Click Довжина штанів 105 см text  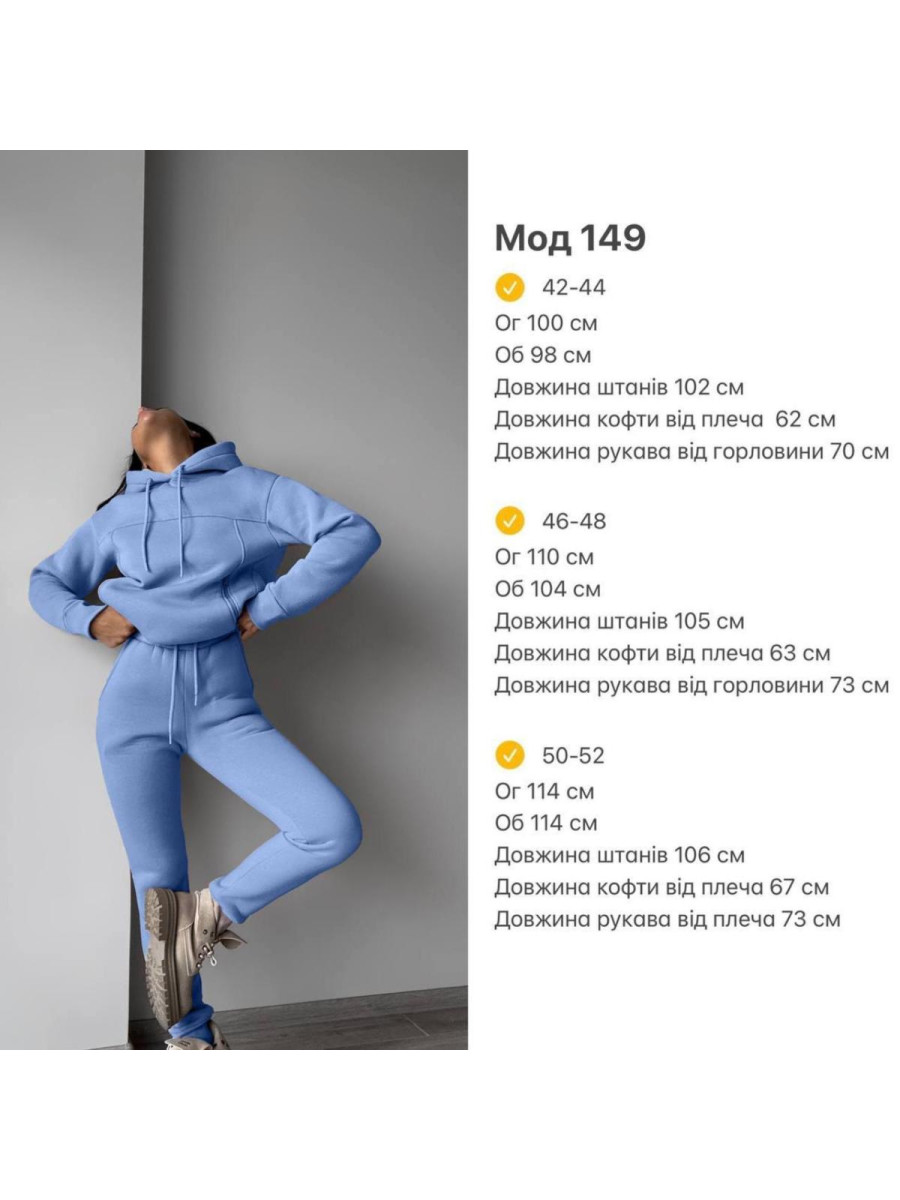[619, 621]
